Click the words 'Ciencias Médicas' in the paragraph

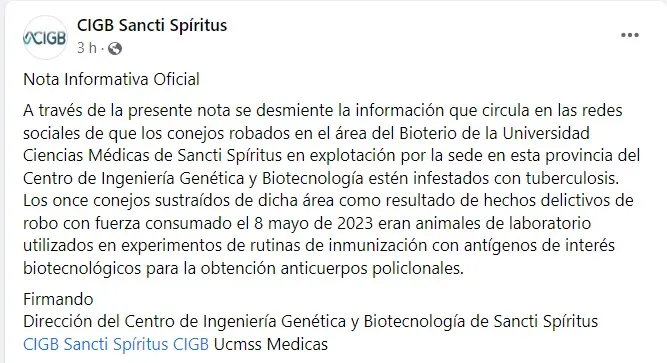tap(86, 155)
